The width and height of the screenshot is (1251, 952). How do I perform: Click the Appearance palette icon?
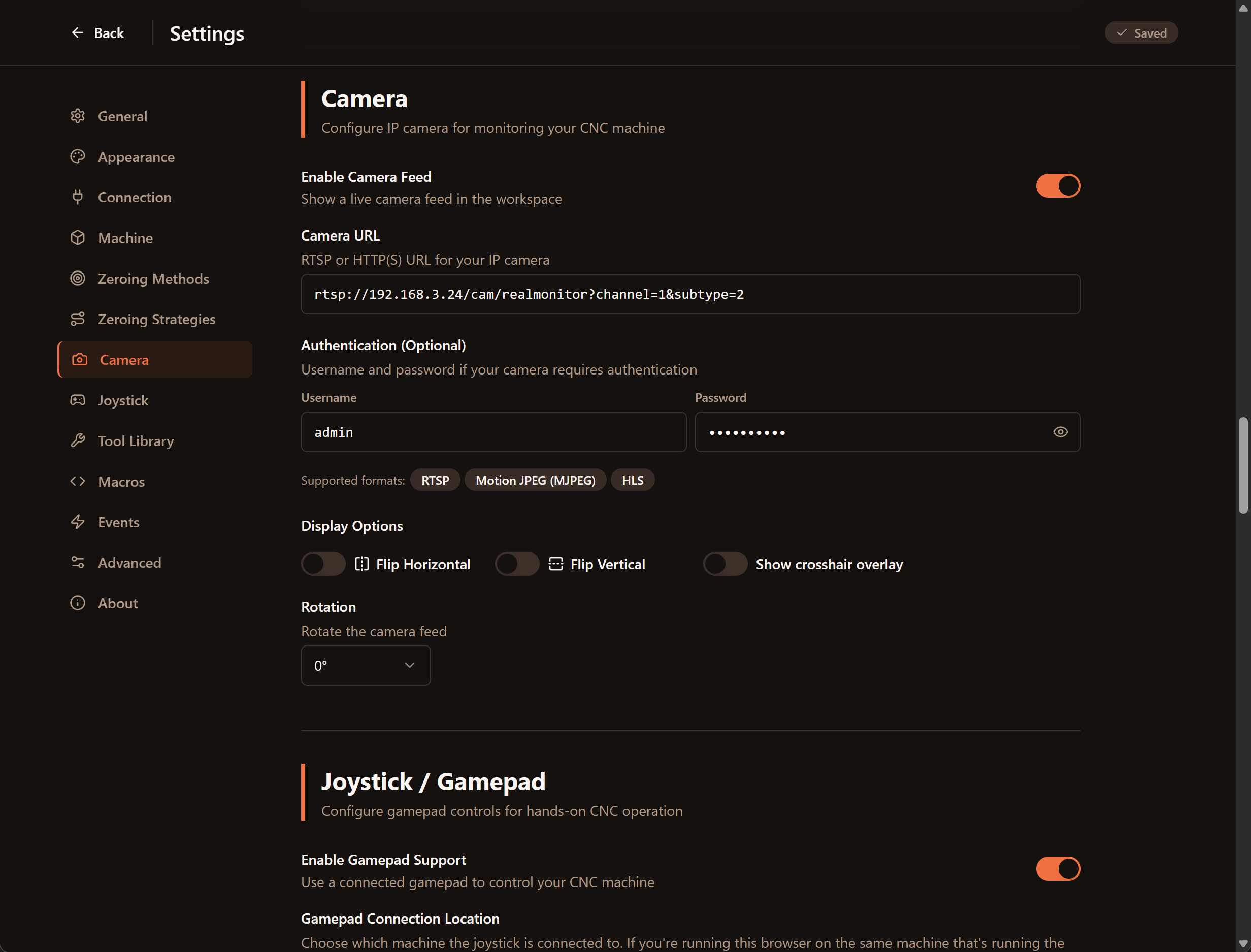coord(78,156)
